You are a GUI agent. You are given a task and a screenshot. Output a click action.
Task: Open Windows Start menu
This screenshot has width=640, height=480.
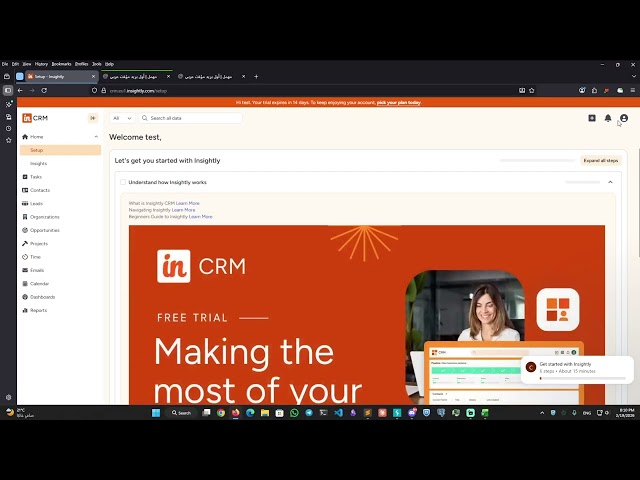(156, 413)
